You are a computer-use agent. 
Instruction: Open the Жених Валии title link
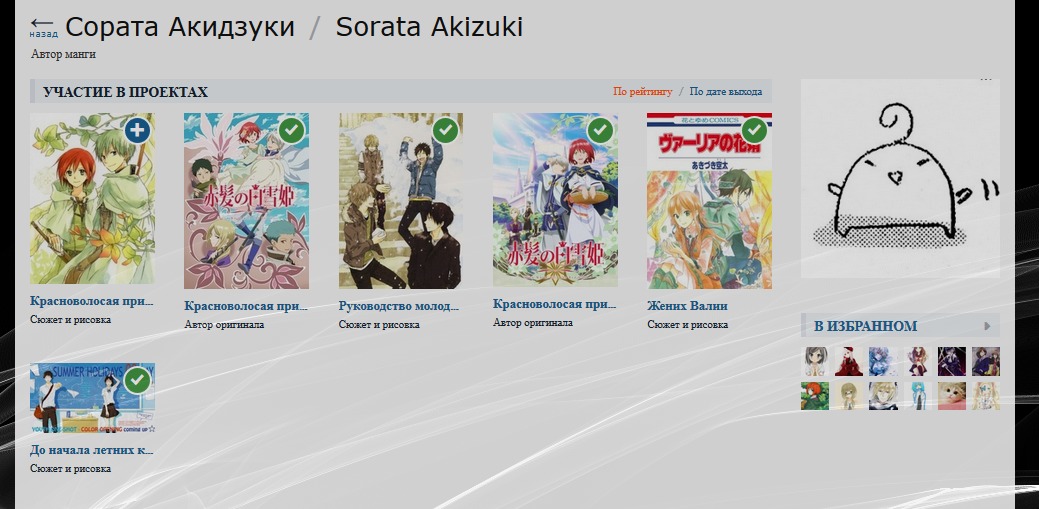(687, 306)
